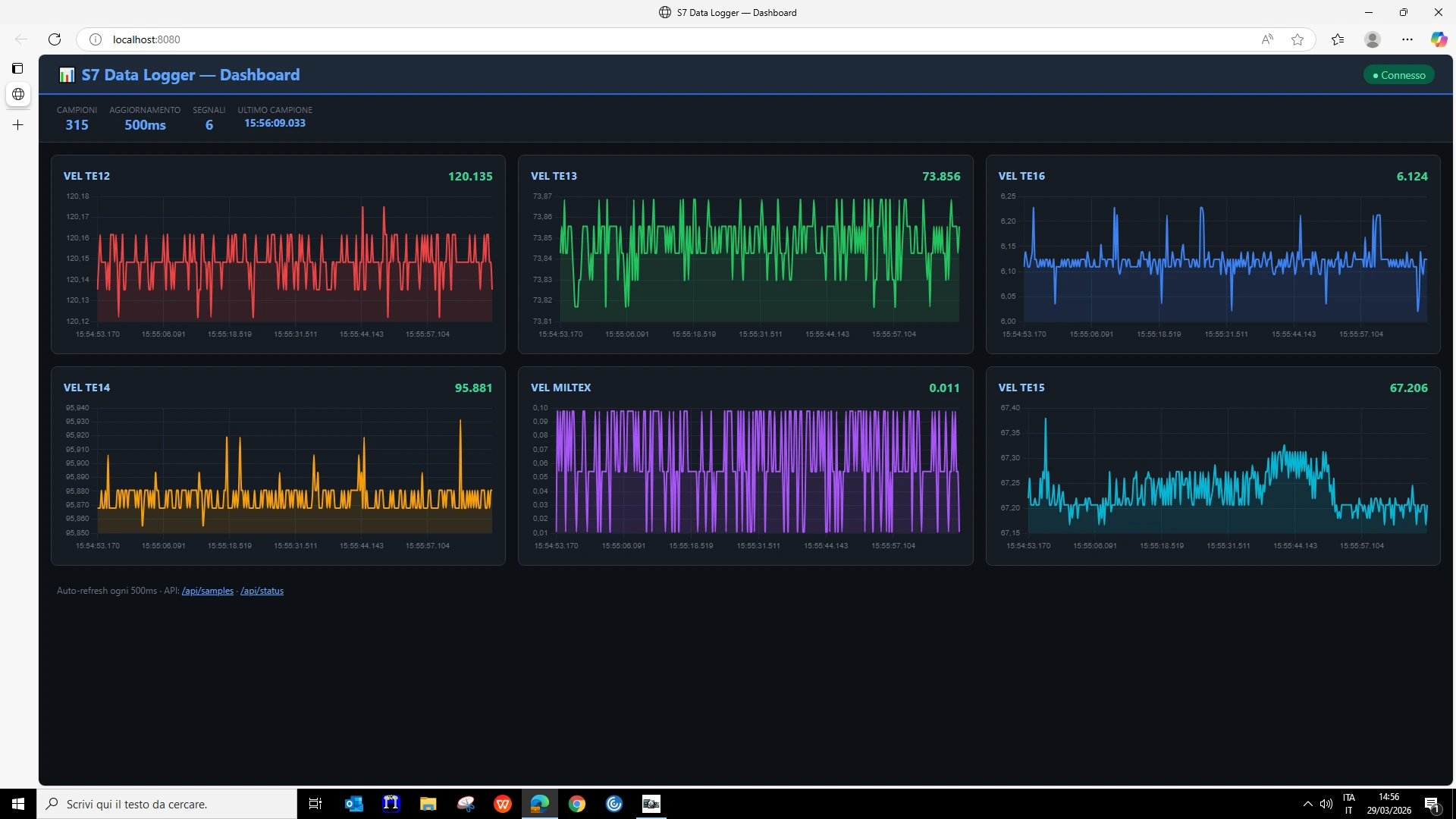Click the taskbar search box
Image resolution: width=1456 pixels, height=819 pixels.
tap(167, 804)
